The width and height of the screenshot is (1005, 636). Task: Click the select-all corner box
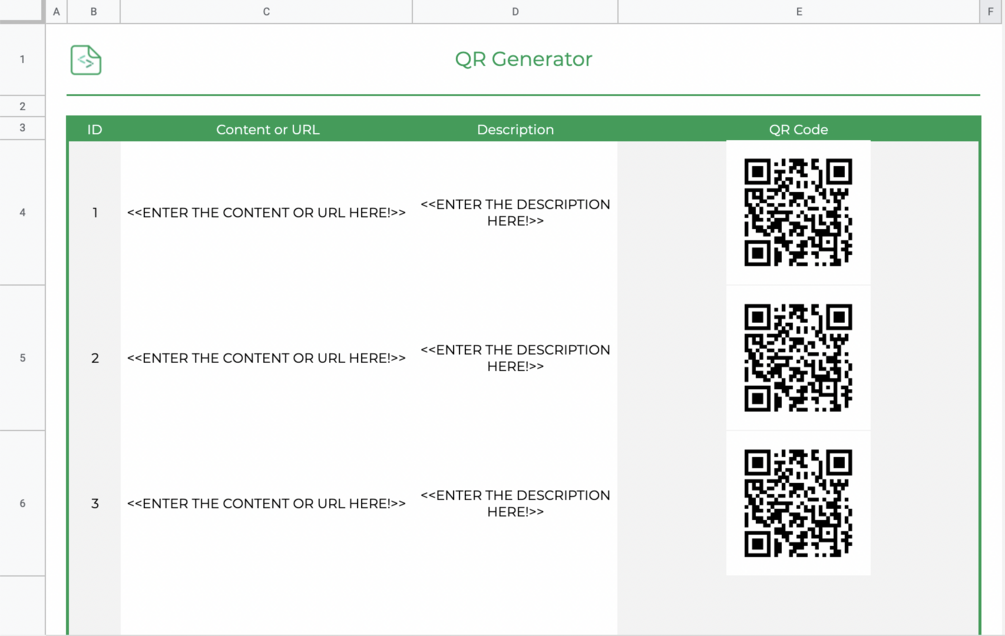pyautogui.click(x=22, y=11)
